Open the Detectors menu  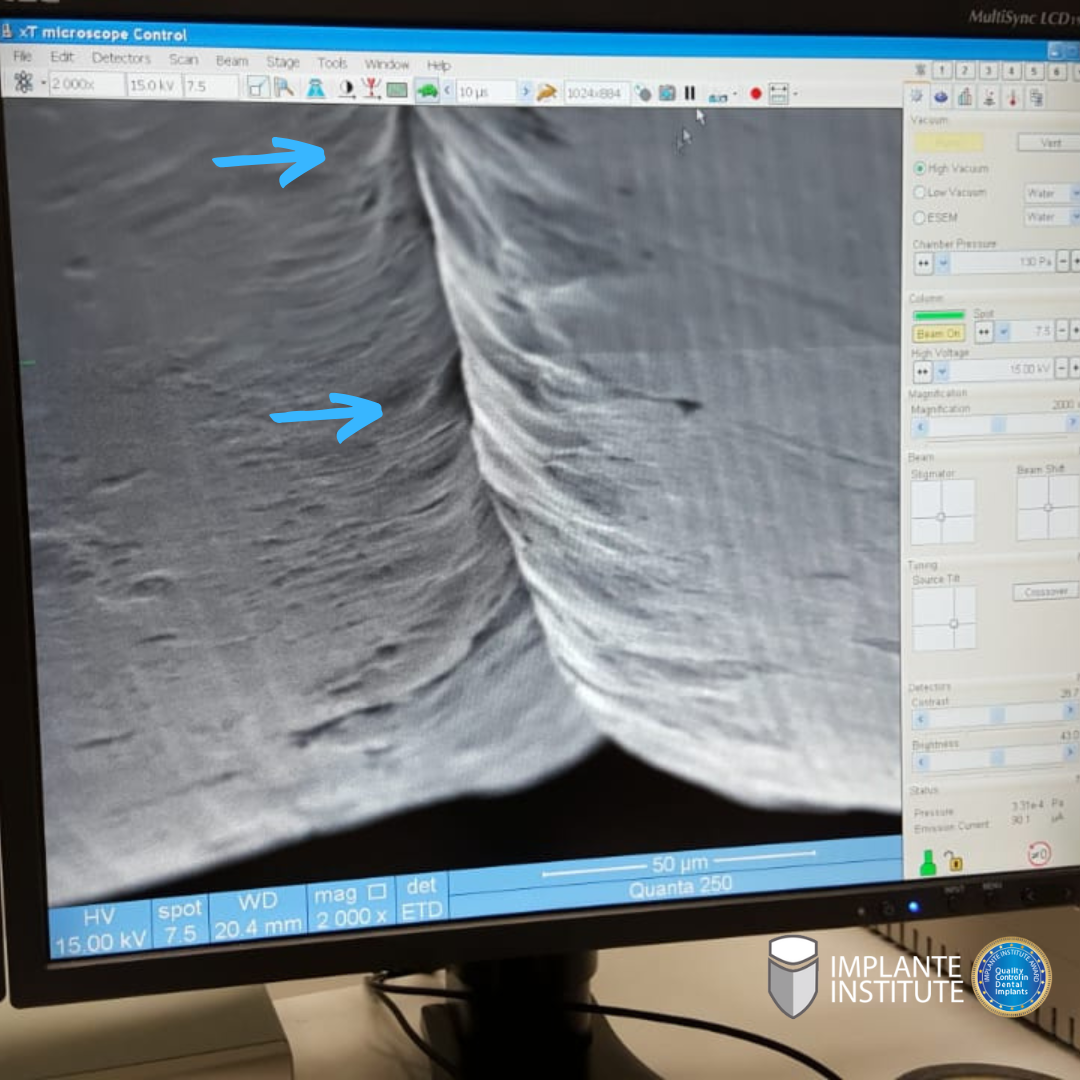click(x=121, y=59)
